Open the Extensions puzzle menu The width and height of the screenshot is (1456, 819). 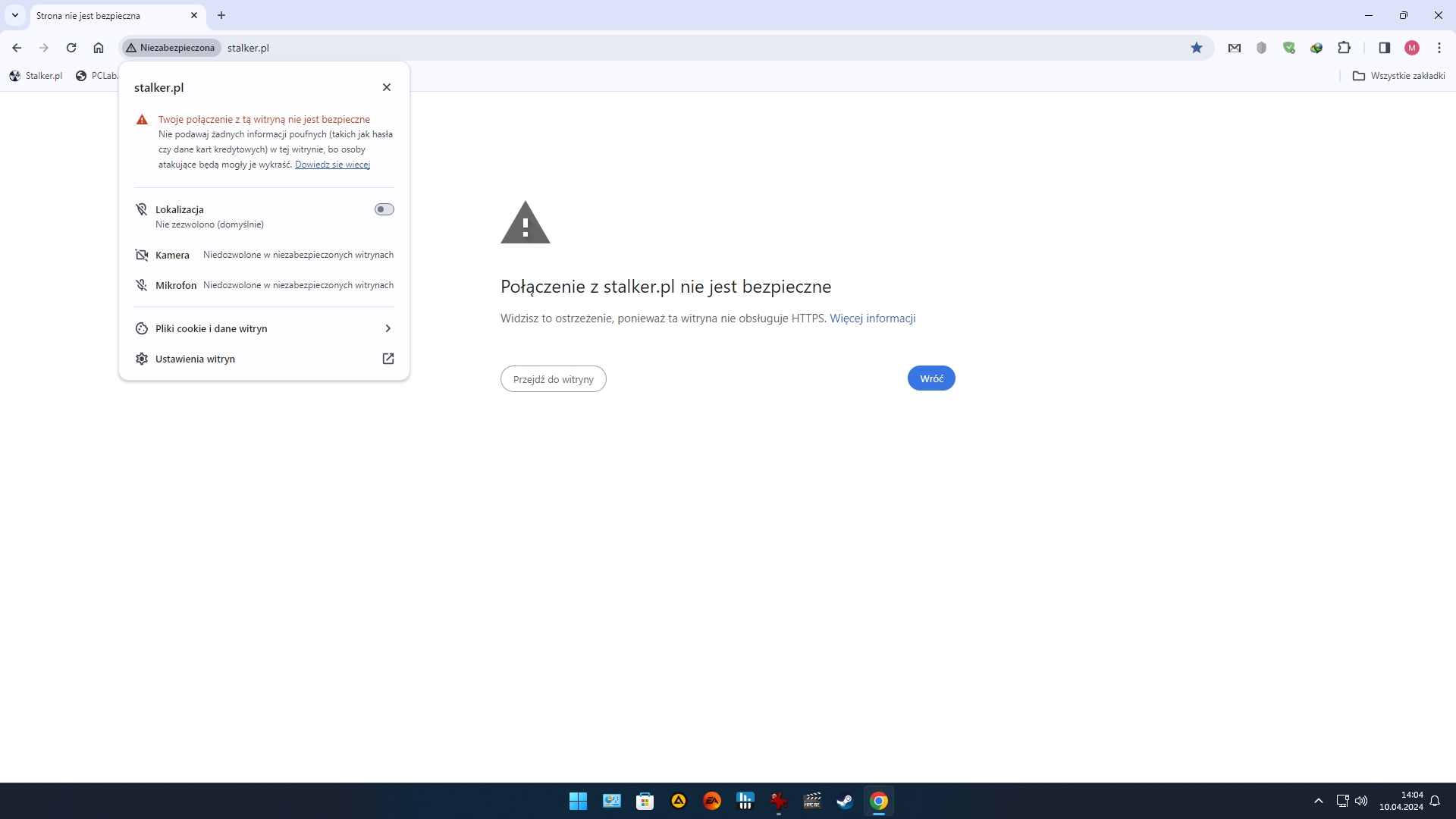click(1344, 48)
